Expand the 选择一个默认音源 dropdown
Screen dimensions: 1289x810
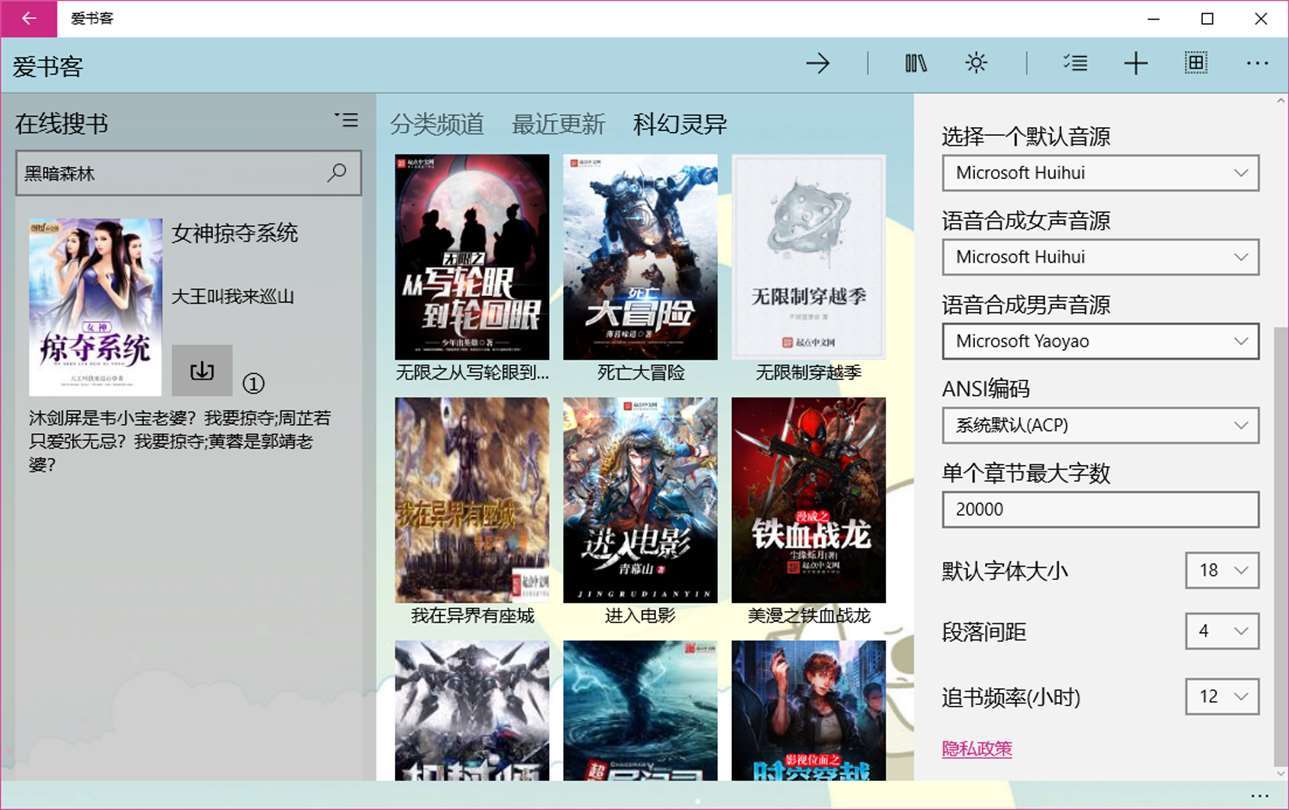coord(1100,173)
